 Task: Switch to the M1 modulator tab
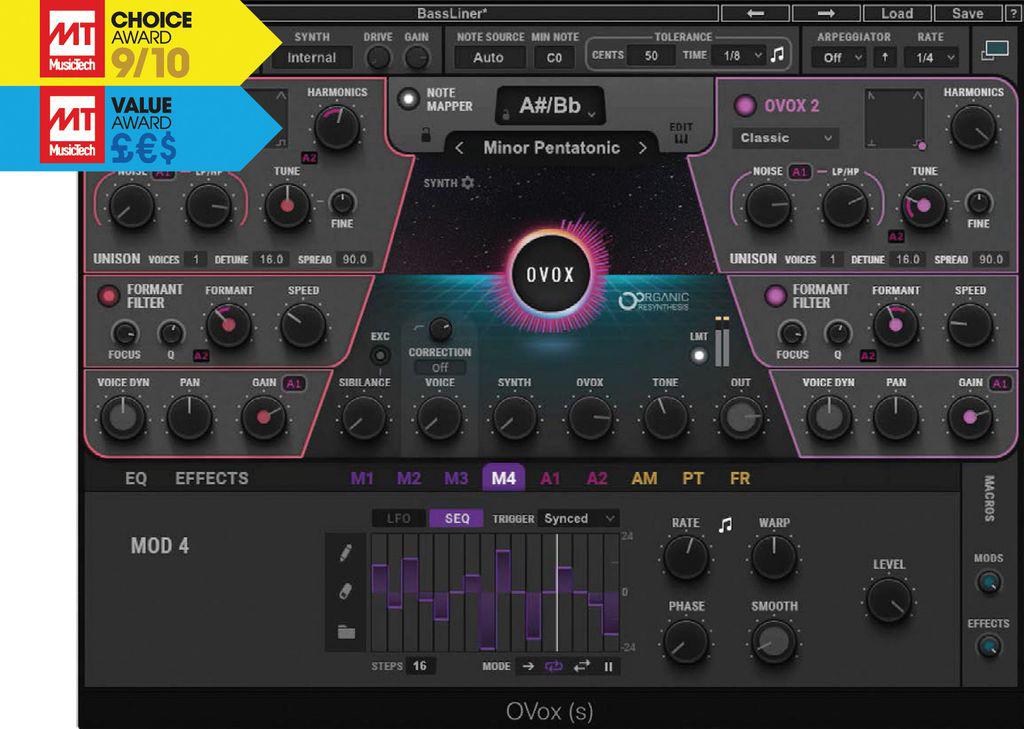(362, 479)
